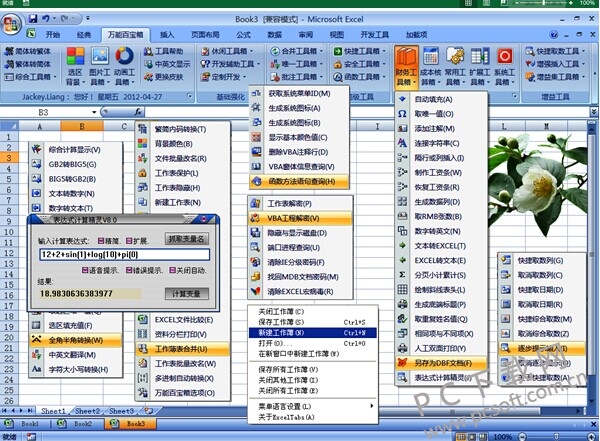Screen dimensions: 600x441
Task: Select column B header
Action: click(82, 126)
